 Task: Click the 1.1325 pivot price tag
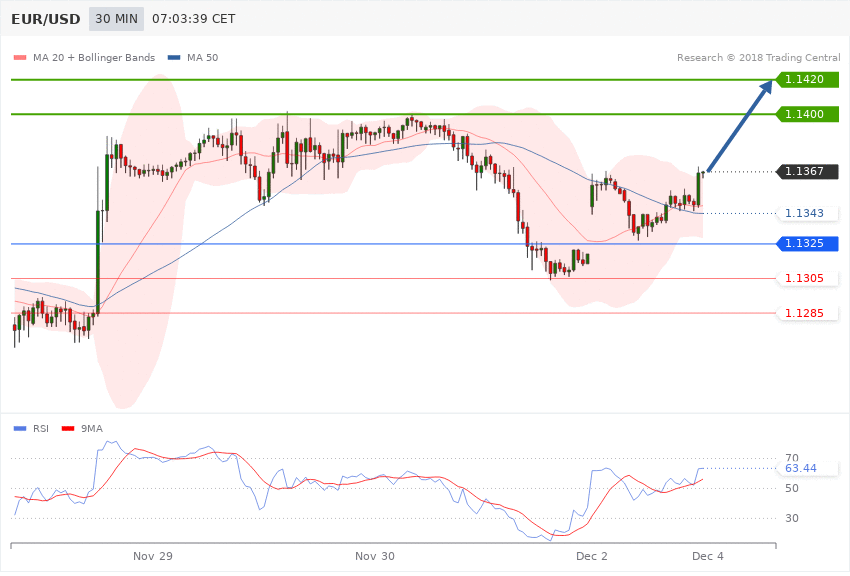point(808,244)
